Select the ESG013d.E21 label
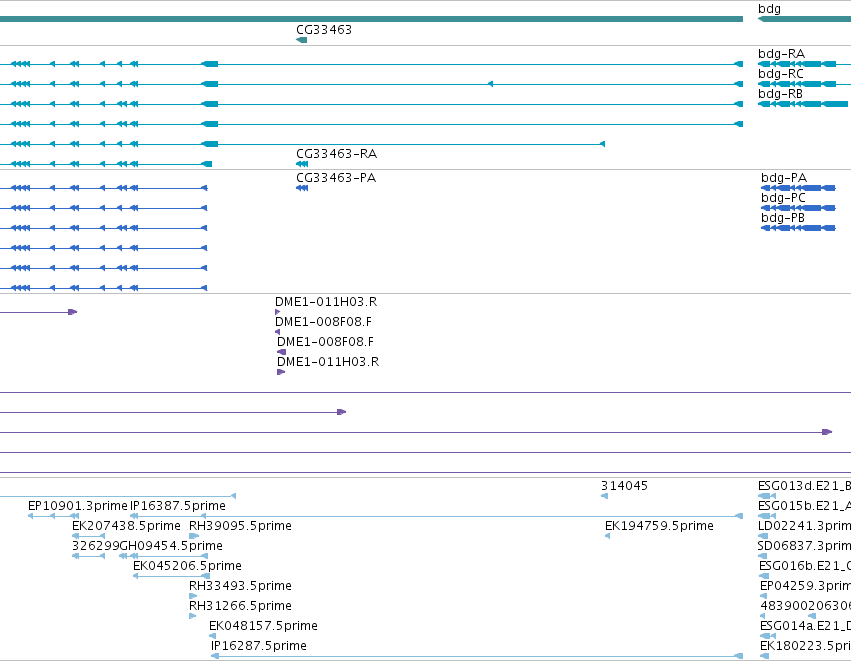The width and height of the screenshot is (851, 661). click(804, 486)
